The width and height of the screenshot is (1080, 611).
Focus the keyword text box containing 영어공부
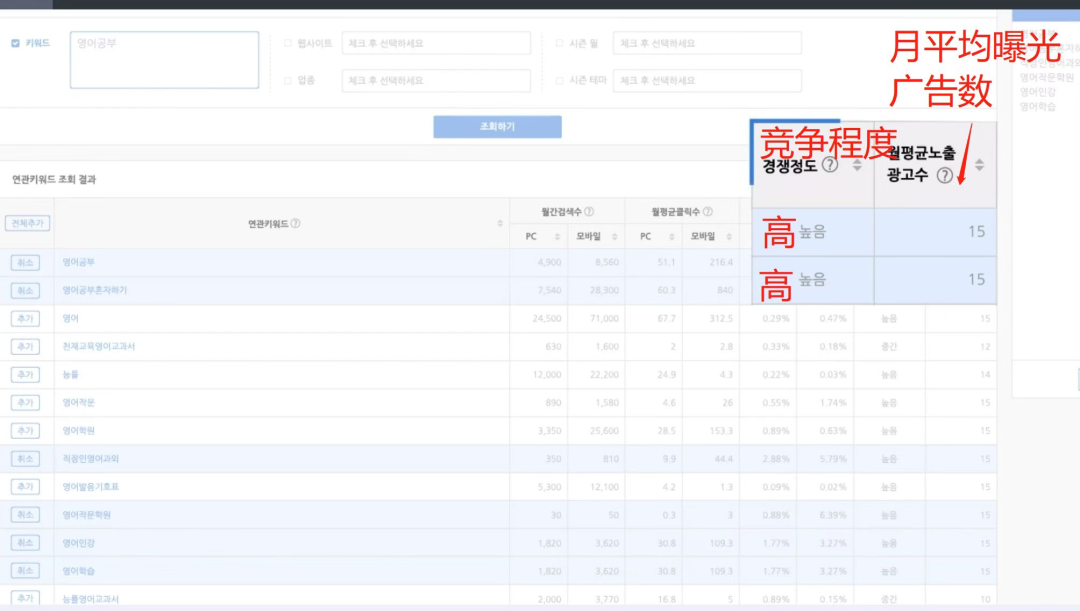165,60
